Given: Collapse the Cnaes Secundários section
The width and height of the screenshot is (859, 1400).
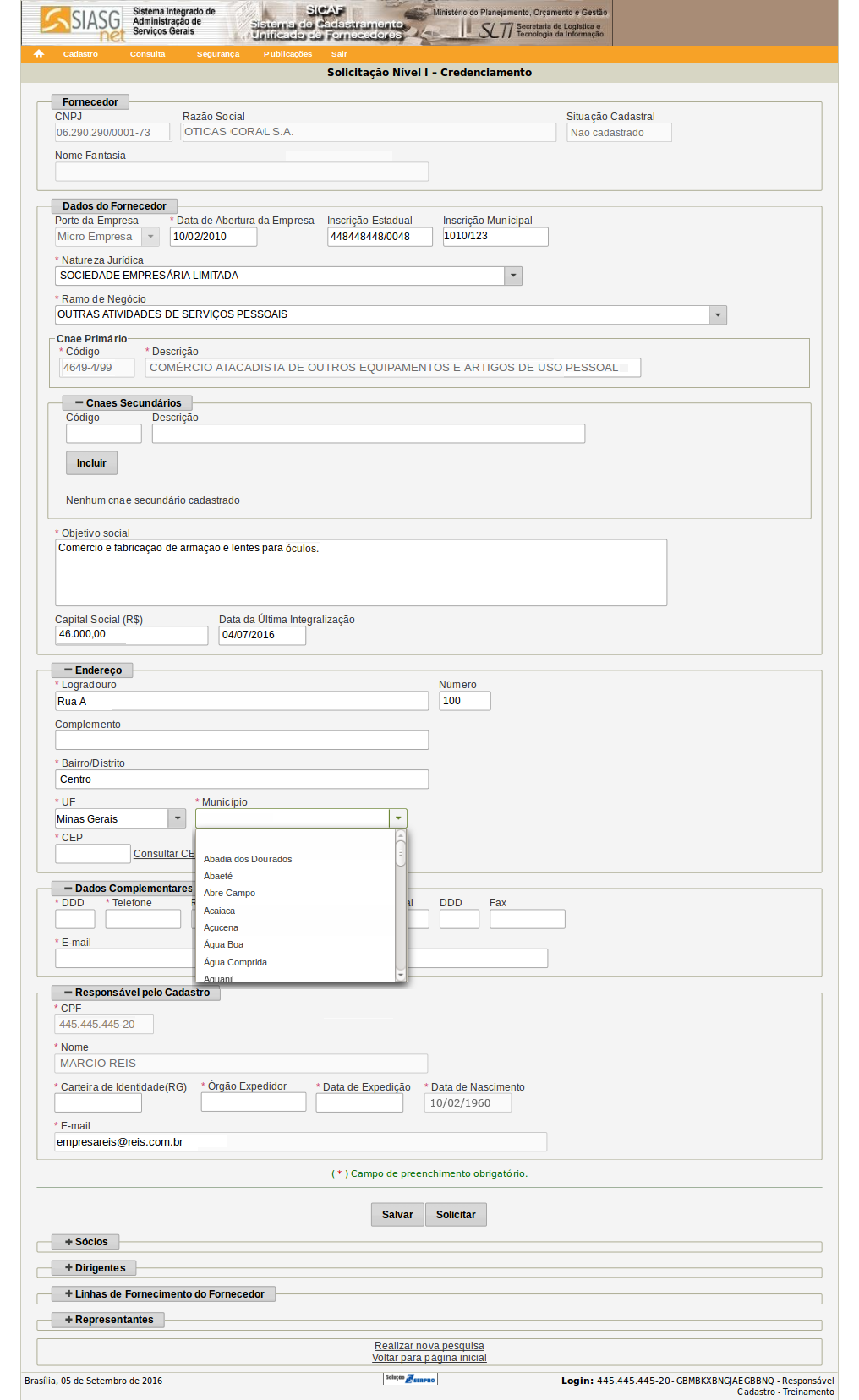Looking at the screenshot, I should point(128,403).
